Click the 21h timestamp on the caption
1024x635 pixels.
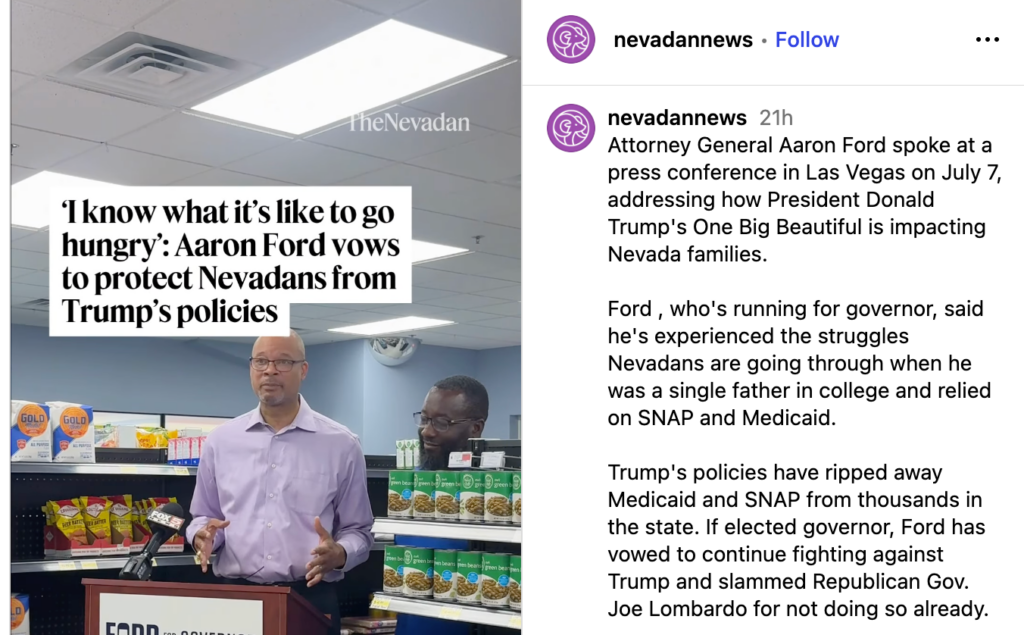pyautogui.click(x=776, y=118)
